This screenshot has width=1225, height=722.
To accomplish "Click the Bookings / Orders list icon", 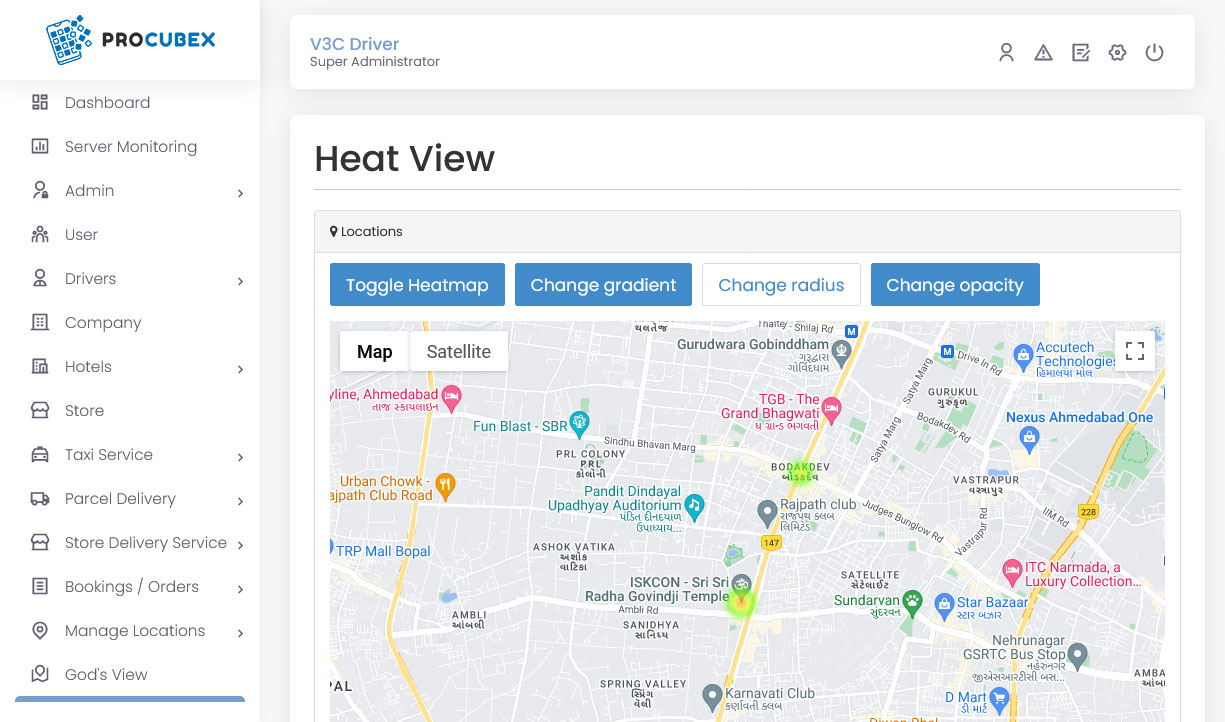I will tap(40, 586).
